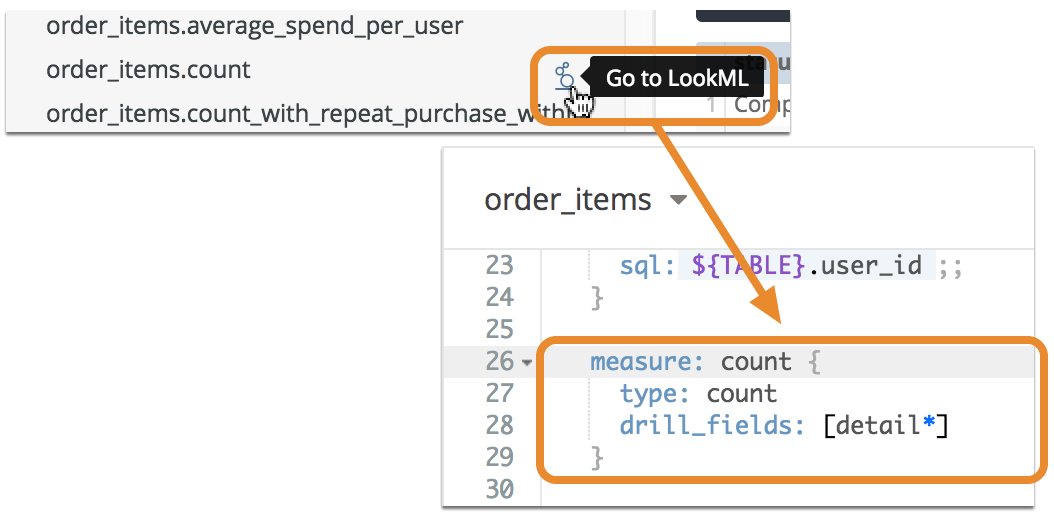This screenshot has width=1054, height=520.
Task: Click line number 30 in the gutter
Action: coord(499,489)
